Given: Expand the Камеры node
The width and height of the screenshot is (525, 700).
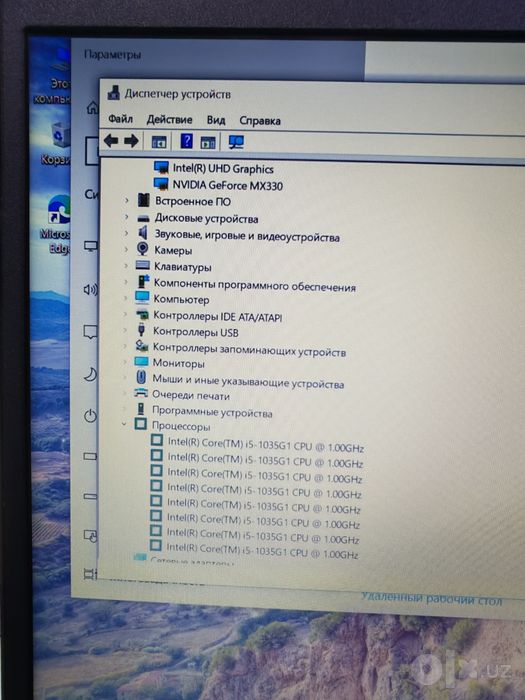Looking at the screenshot, I should click(x=126, y=250).
